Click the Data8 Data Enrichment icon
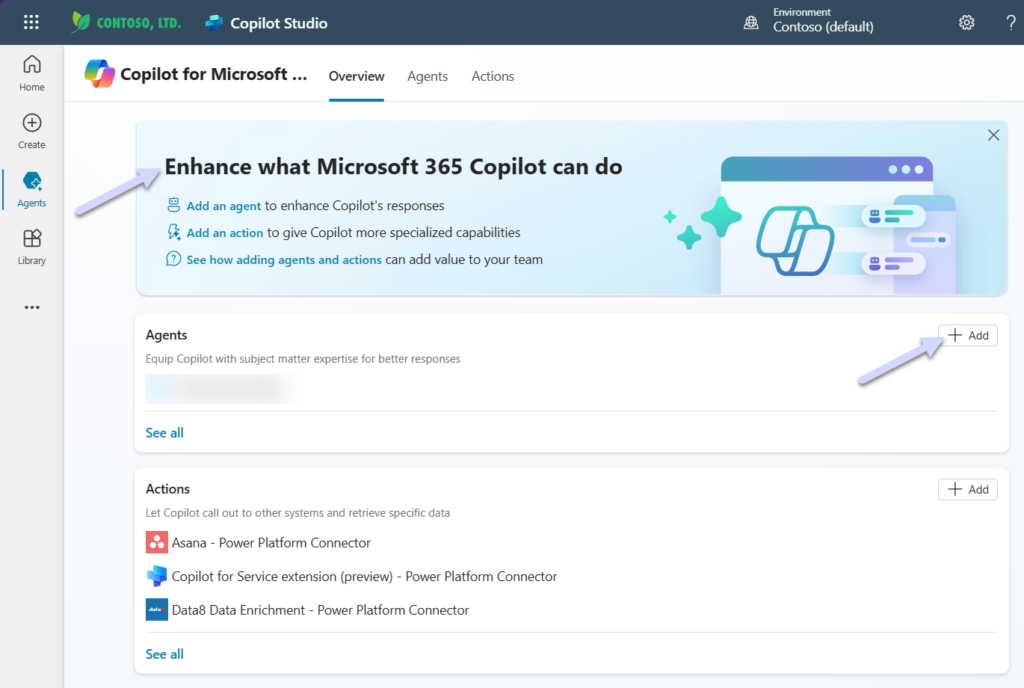Screen dimensions: 1024x688 (x=157, y=610)
